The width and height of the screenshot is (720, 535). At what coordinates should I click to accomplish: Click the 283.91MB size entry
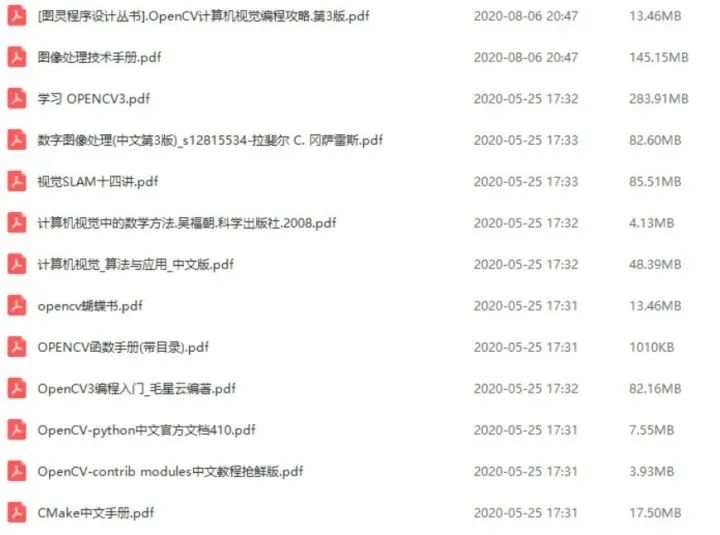658,99
